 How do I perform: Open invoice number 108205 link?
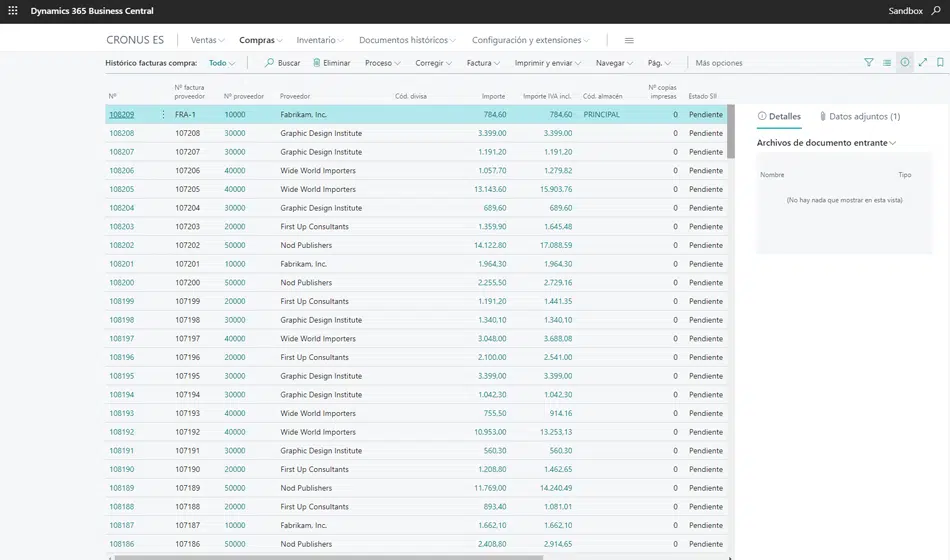pyautogui.click(x=121, y=189)
